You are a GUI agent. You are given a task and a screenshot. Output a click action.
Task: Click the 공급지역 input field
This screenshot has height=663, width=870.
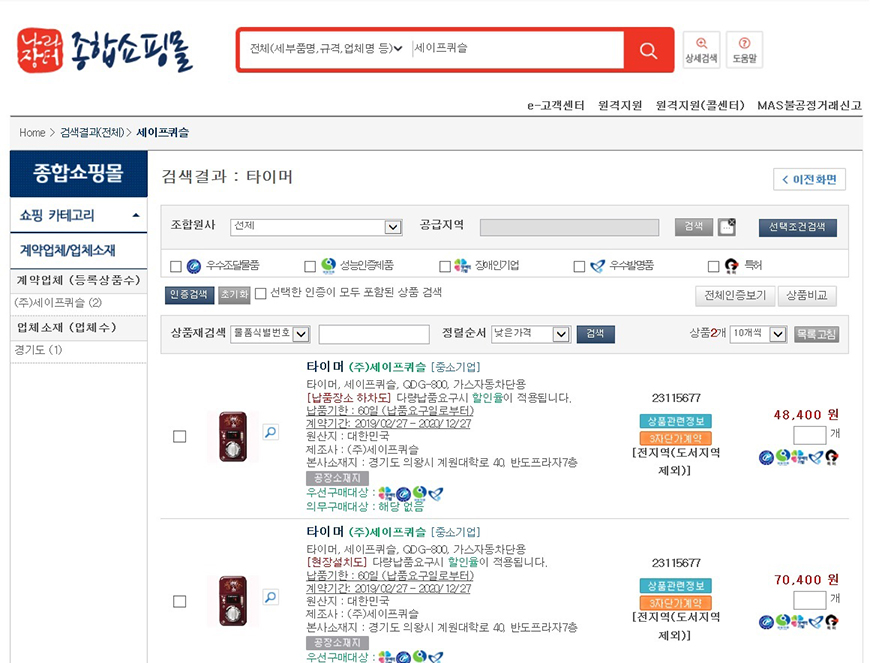(569, 227)
